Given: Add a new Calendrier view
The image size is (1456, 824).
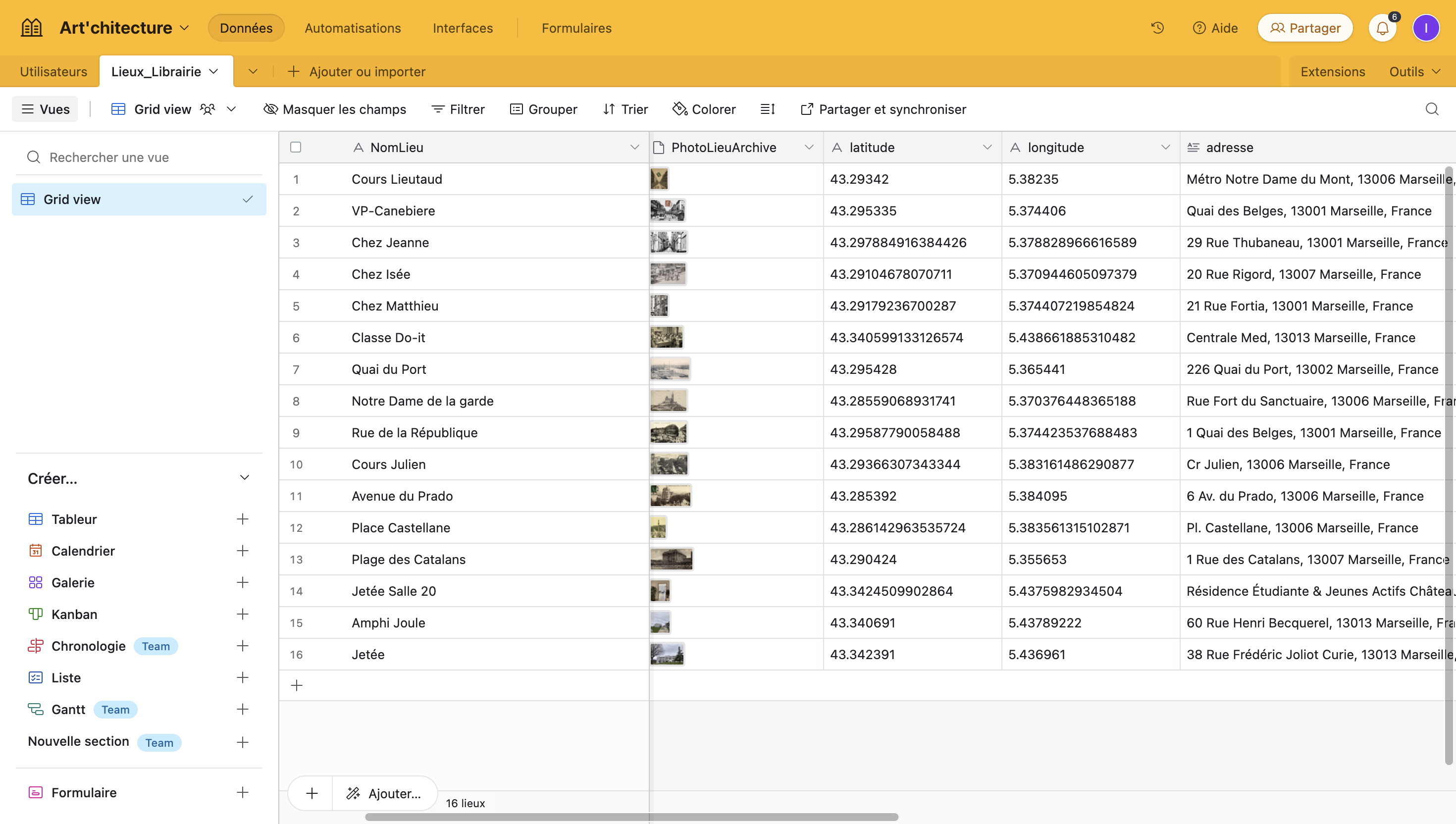Looking at the screenshot, I should (242, 551).
